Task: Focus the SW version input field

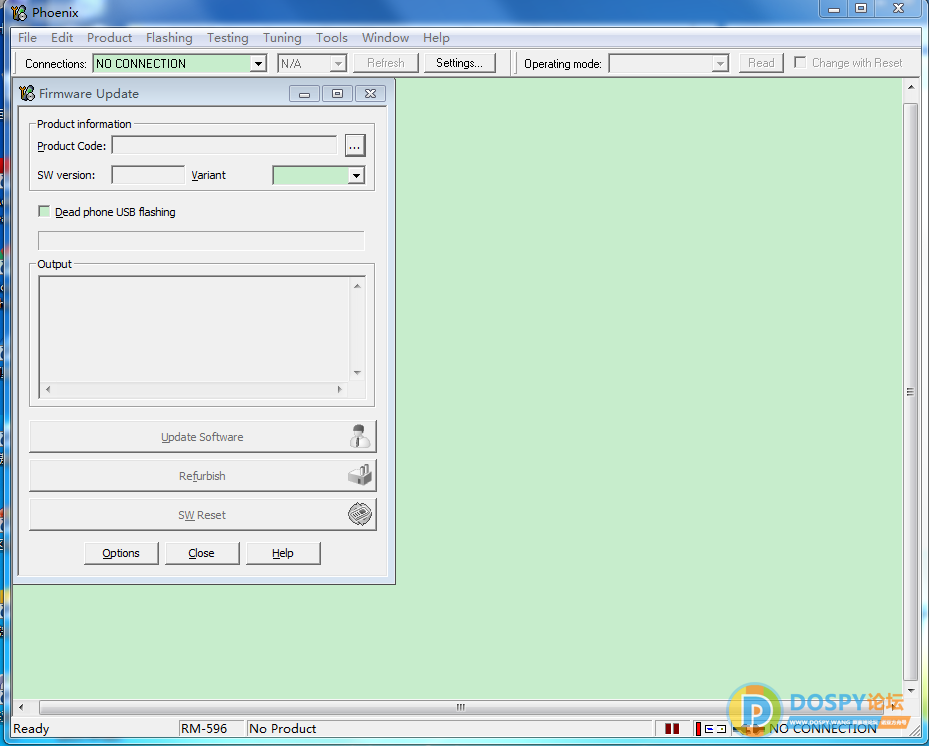Action: point(148,175)
